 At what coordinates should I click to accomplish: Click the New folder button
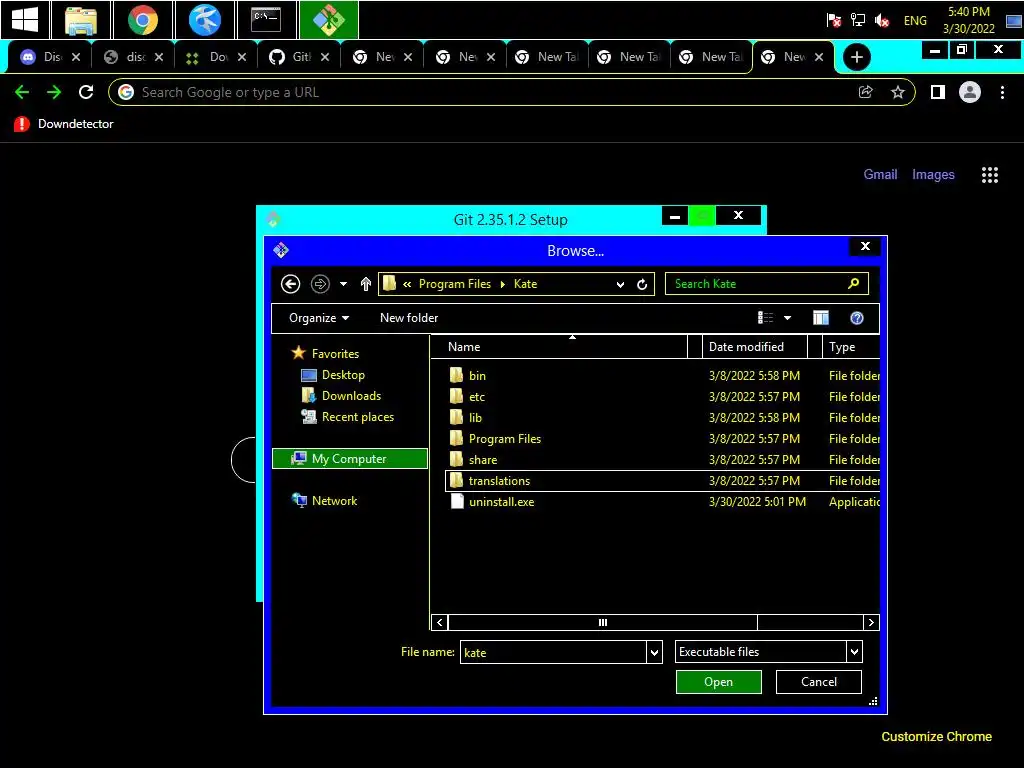[x=409, y=318]
